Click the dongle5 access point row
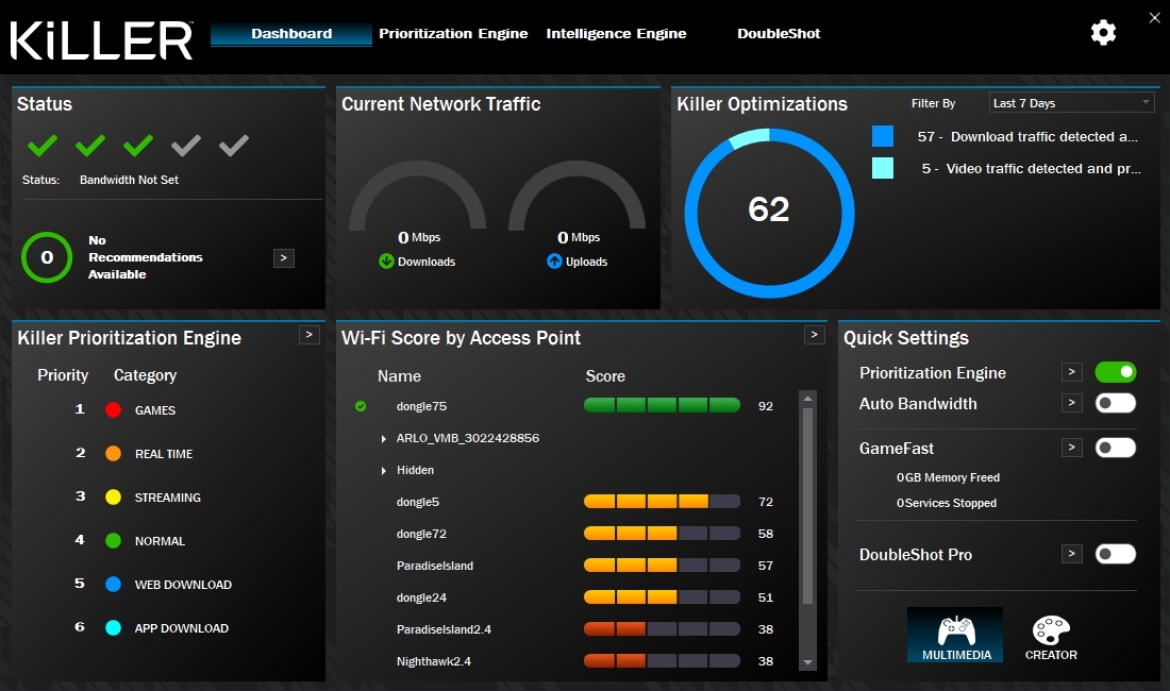1170x691 pixels. click(x=577, y=501)
